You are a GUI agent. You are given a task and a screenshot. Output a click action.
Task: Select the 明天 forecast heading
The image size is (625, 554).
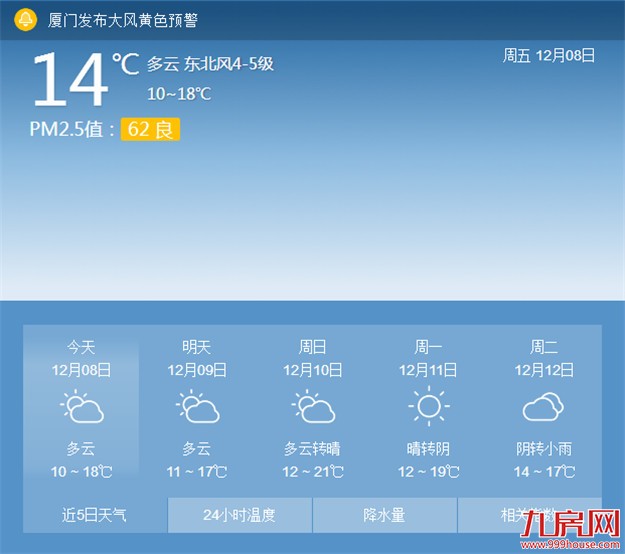coord(197,347)
